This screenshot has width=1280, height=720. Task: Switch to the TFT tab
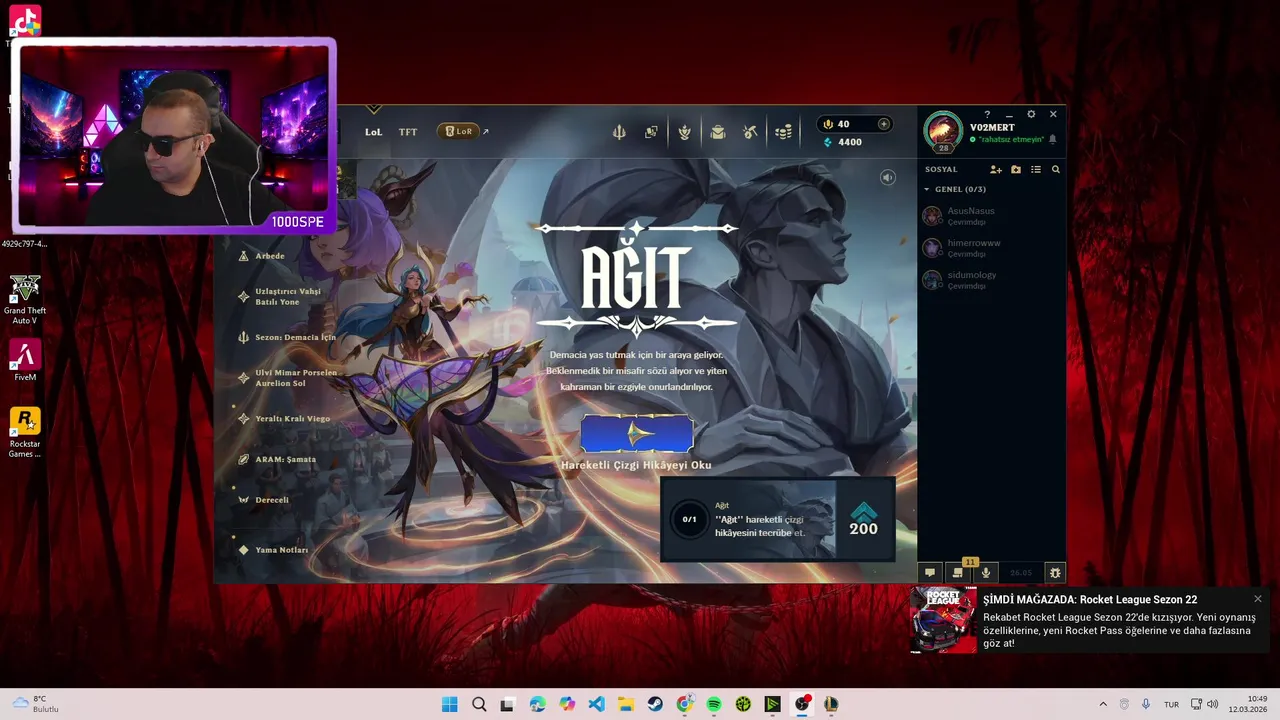point(408,132)
